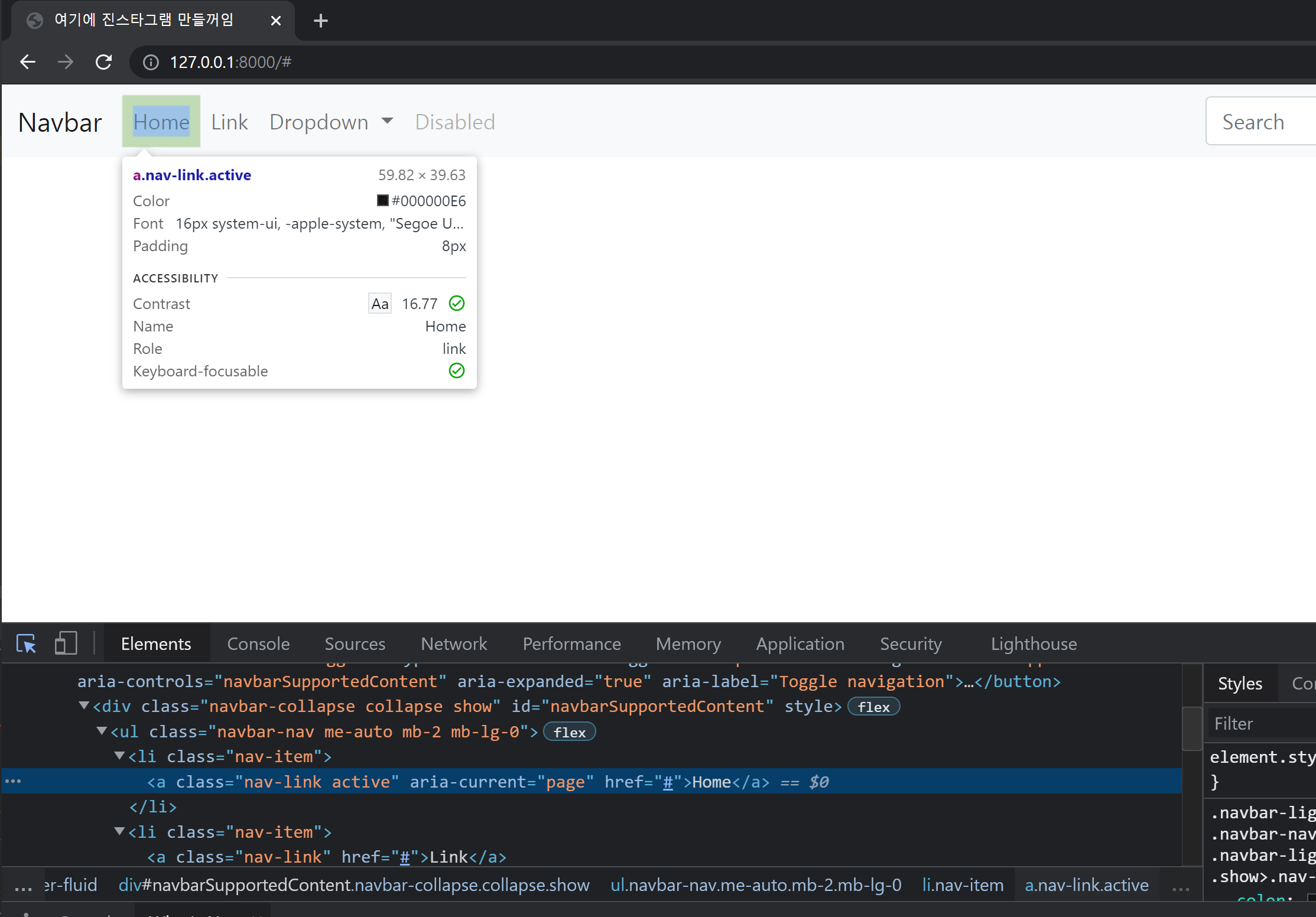Collapse the ul navbar-nav tree node
Viewport: 1316px width, 917px height.
click(x=102, y=731)
